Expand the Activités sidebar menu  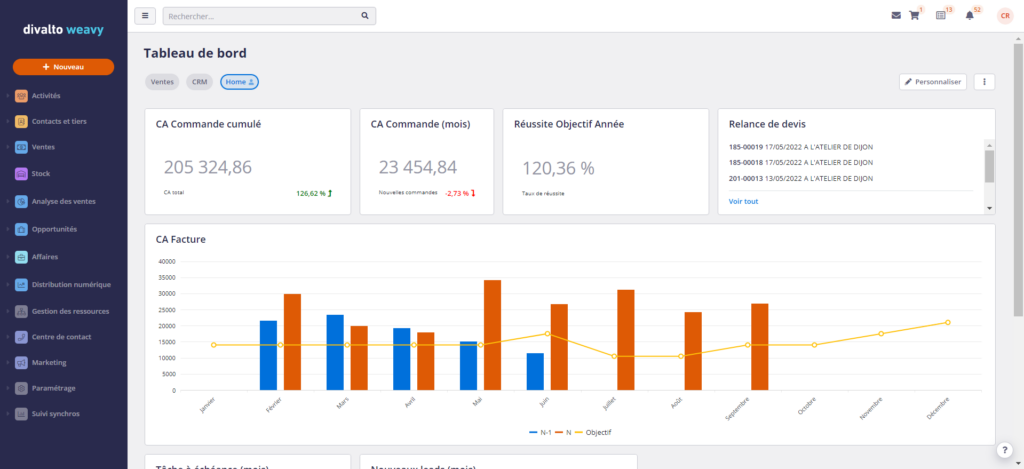pyautogui.click(x=46, y=96)
